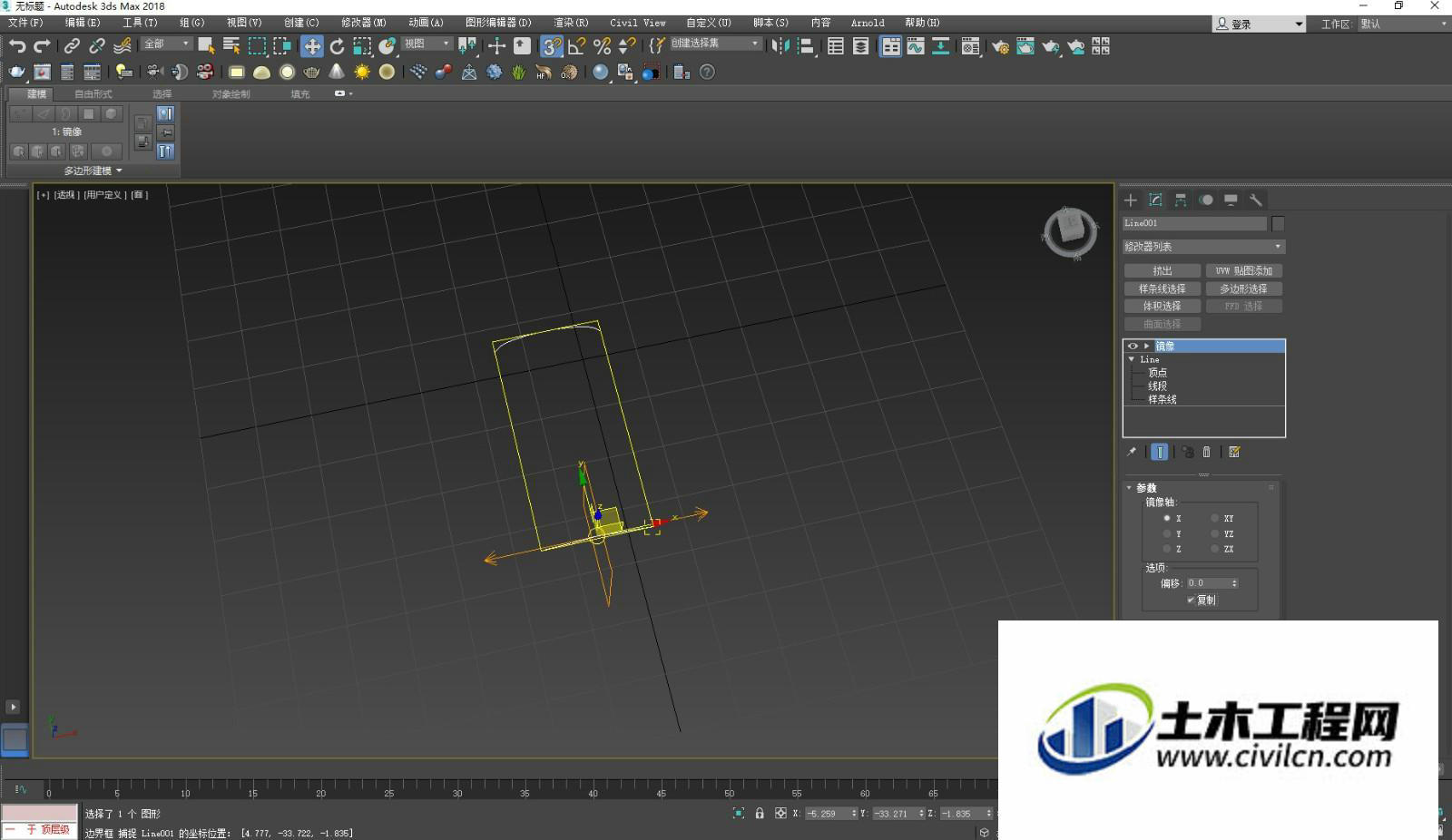Switch to the 对象绘制 ribbon tab
Screen dimensions: 1452x840
(231, 93)
